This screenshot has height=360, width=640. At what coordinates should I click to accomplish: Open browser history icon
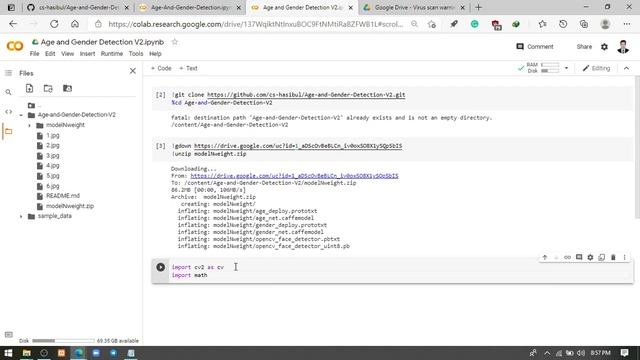(563, 24)
